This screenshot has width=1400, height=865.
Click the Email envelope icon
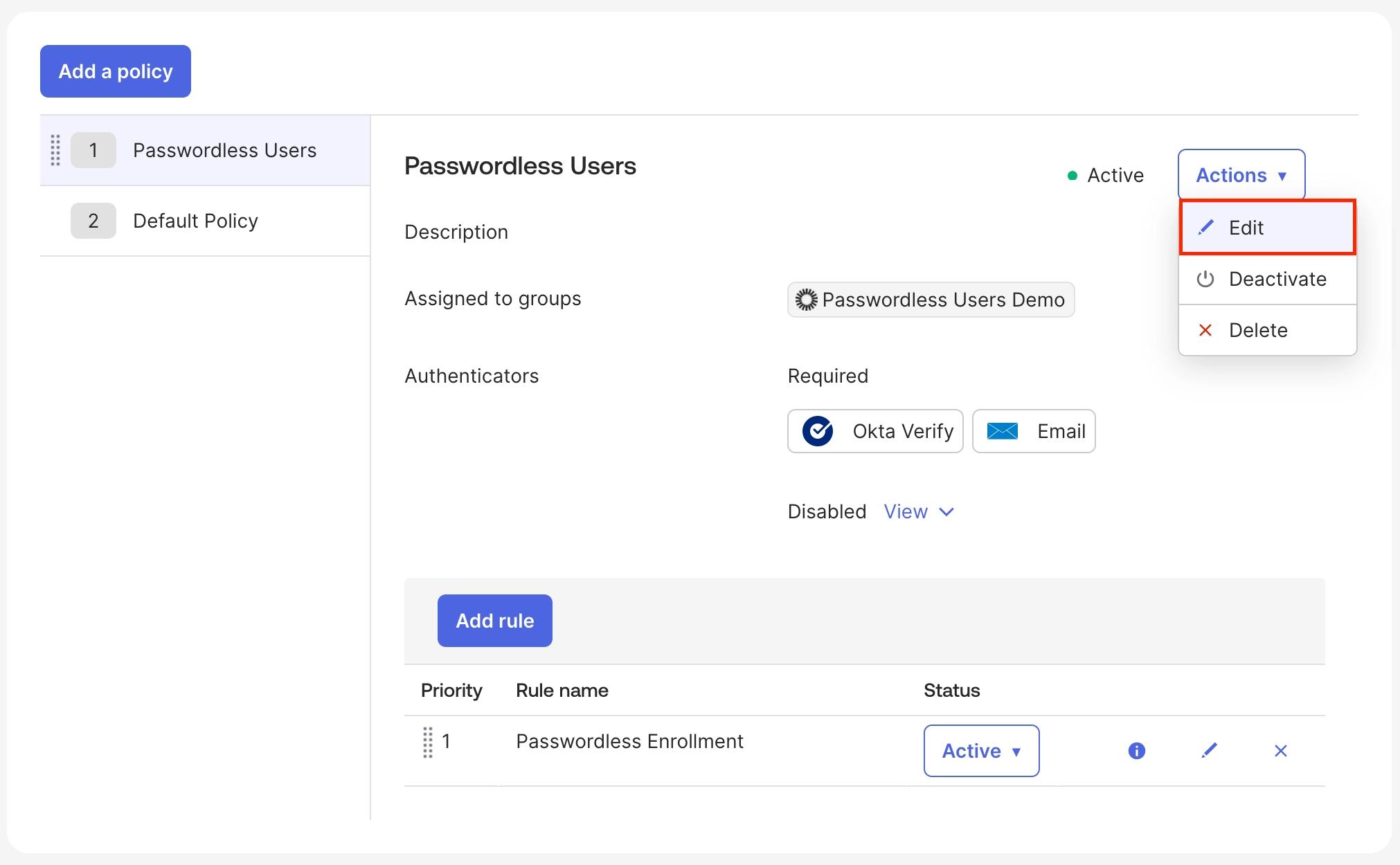pos(1002,431)
